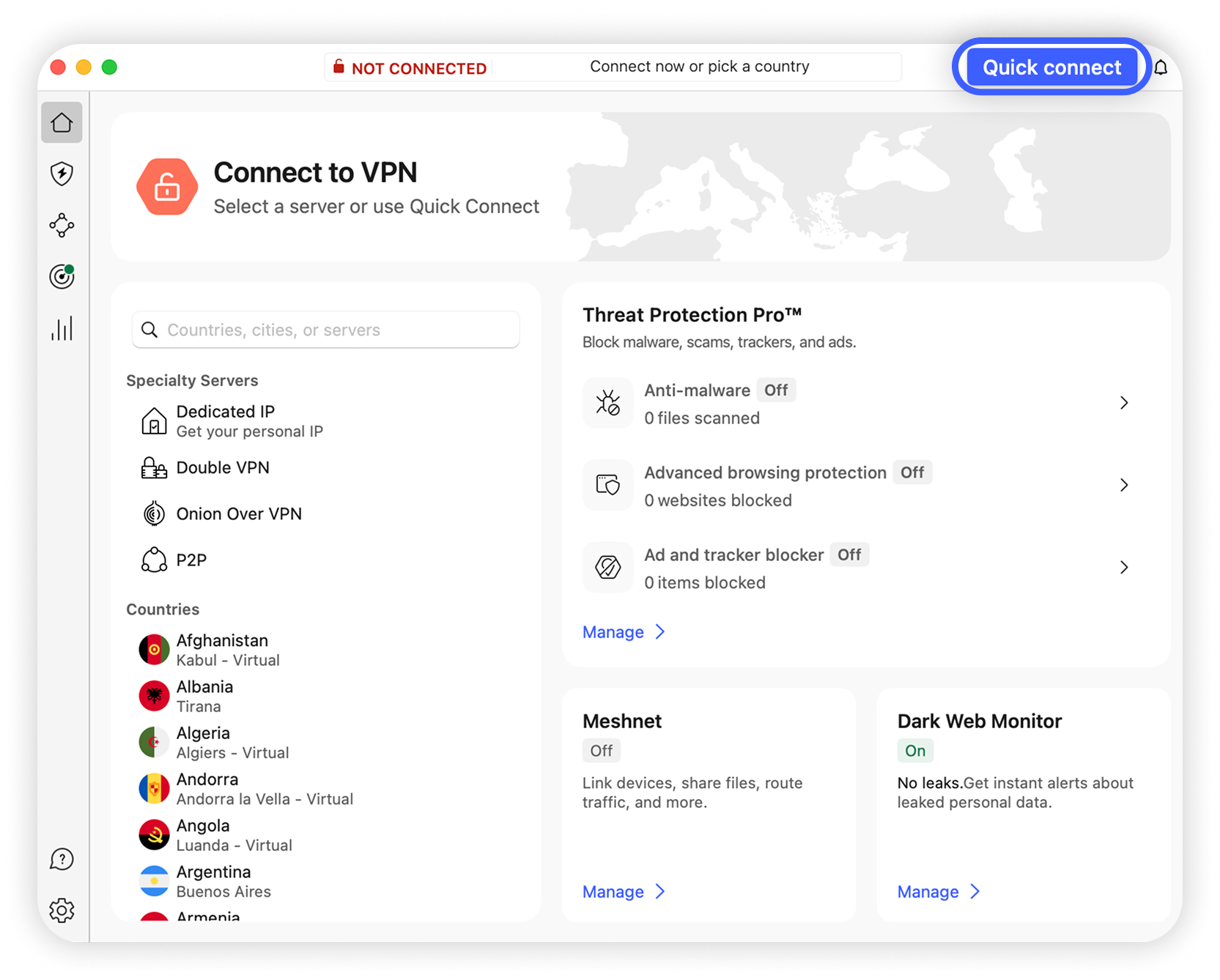Select Onion Over VPN specialty server
The height and width of the screenshot is (980, 1220).
pos(239,514)
